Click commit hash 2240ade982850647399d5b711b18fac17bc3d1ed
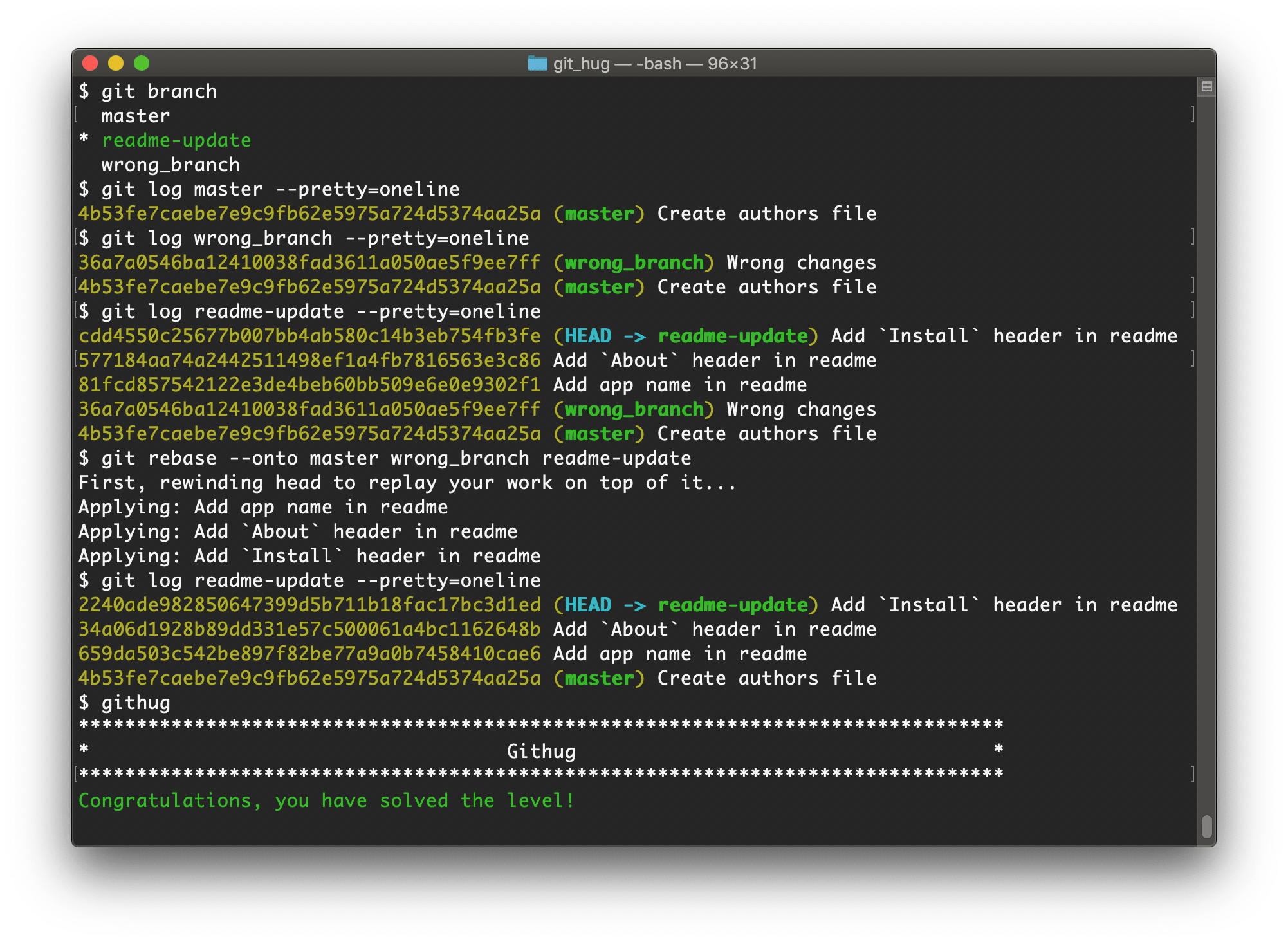Image resolution: width=1288 pixels, height=942 pixels. [309, 605]
